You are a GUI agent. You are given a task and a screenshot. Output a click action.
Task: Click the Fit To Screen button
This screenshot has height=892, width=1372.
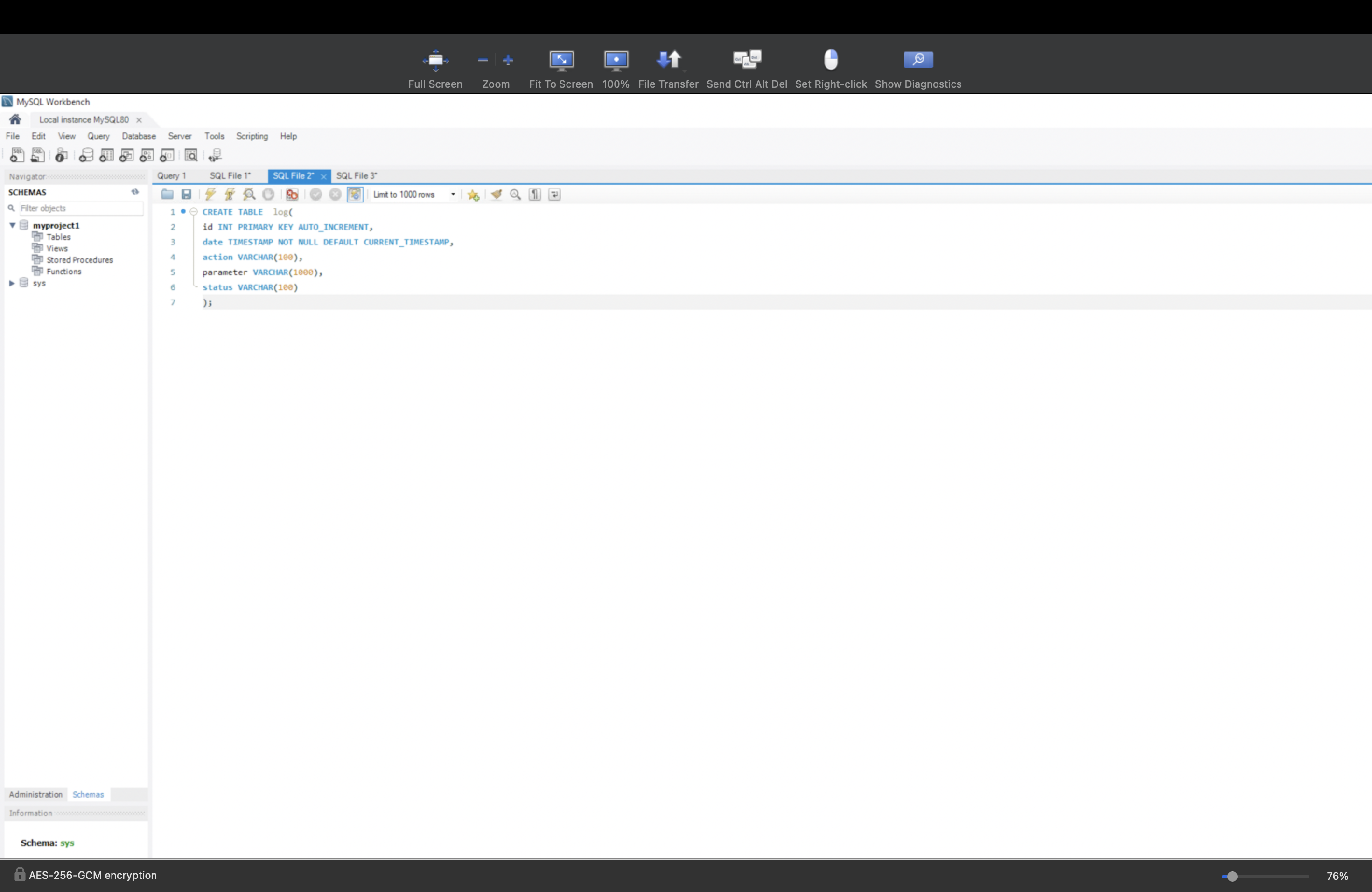[x=560, y=69]
